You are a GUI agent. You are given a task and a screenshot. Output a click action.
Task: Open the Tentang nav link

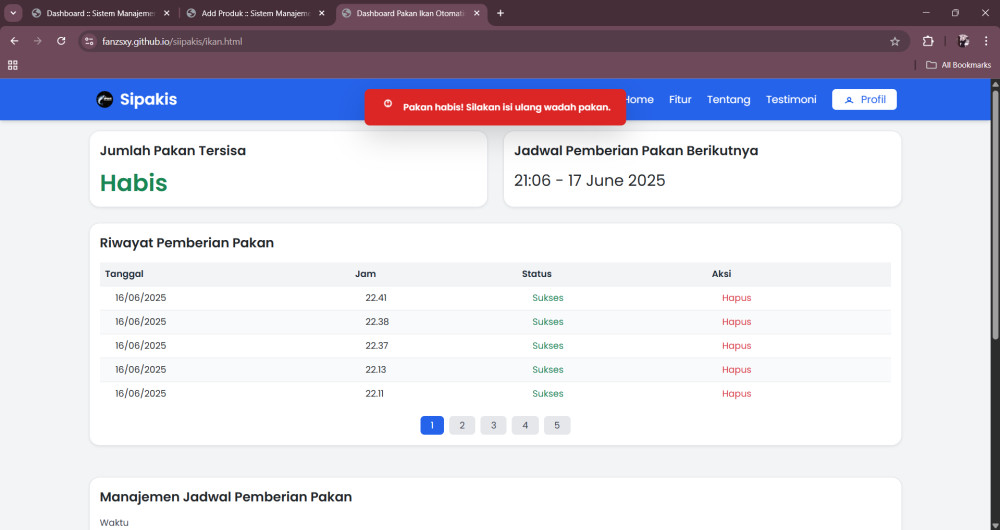pyautogui.click(x=728, y=99)
